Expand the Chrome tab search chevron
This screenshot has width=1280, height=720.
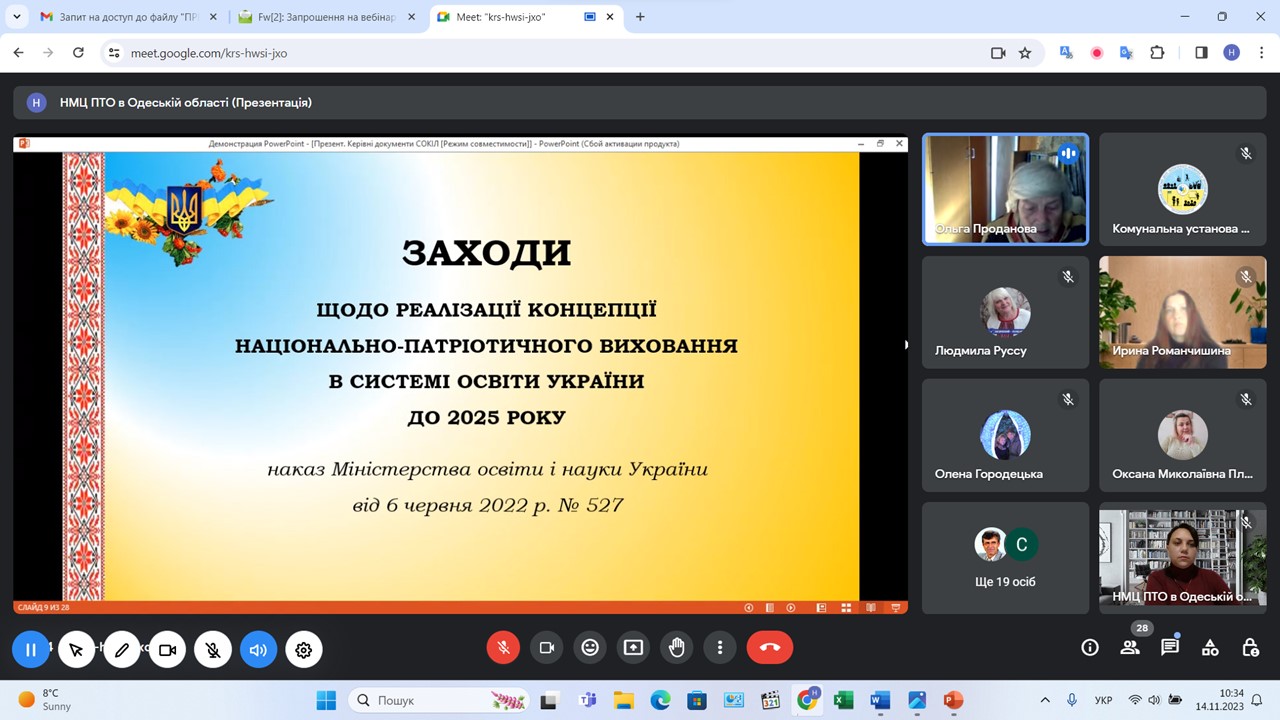coord(17,17)
